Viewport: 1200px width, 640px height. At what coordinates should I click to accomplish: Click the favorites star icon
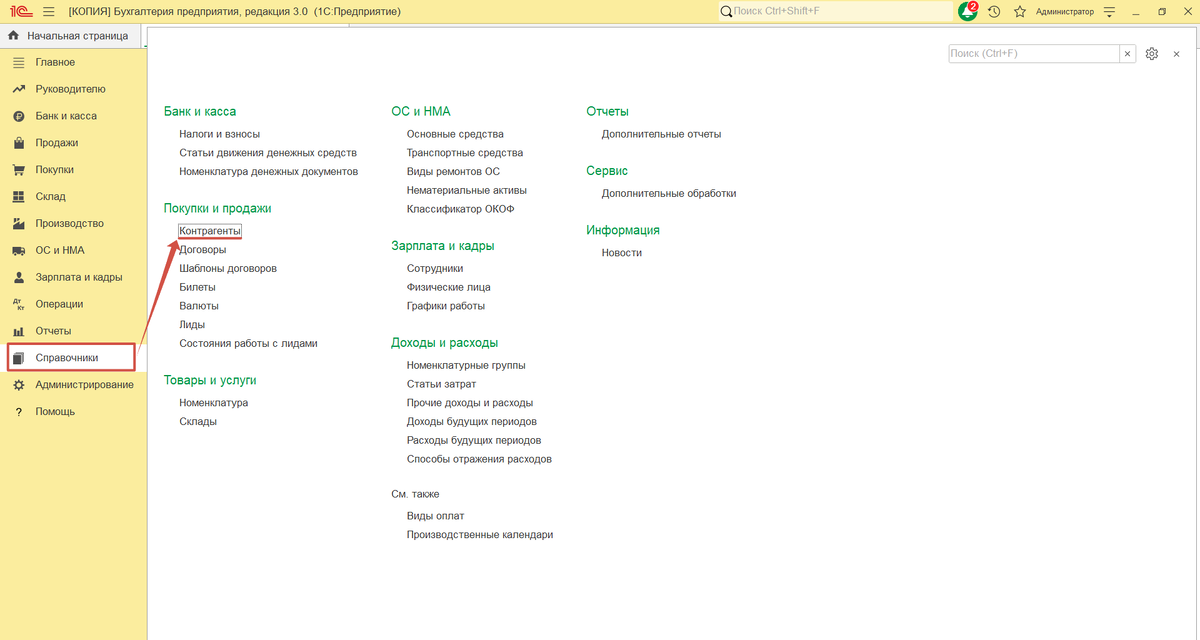point(1020,11)
